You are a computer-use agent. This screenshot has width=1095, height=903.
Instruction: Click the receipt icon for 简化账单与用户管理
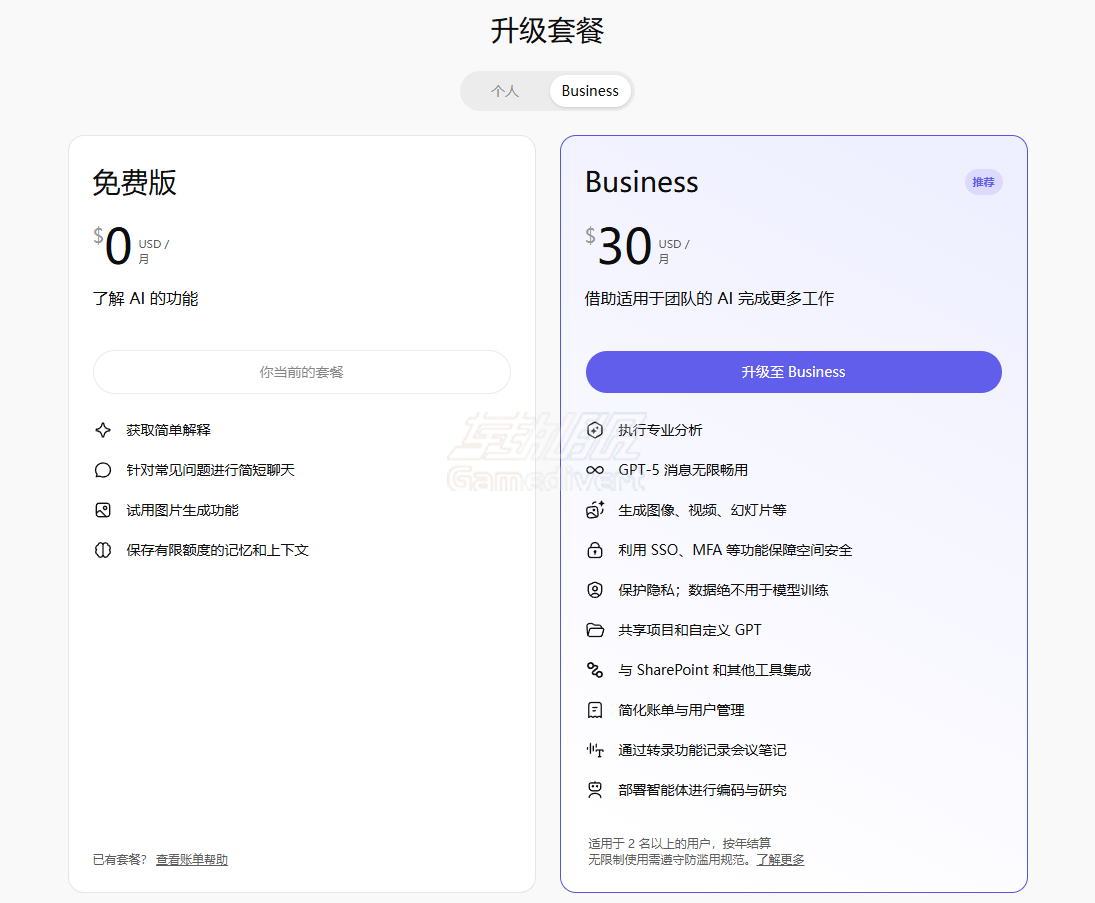point(595,710)
